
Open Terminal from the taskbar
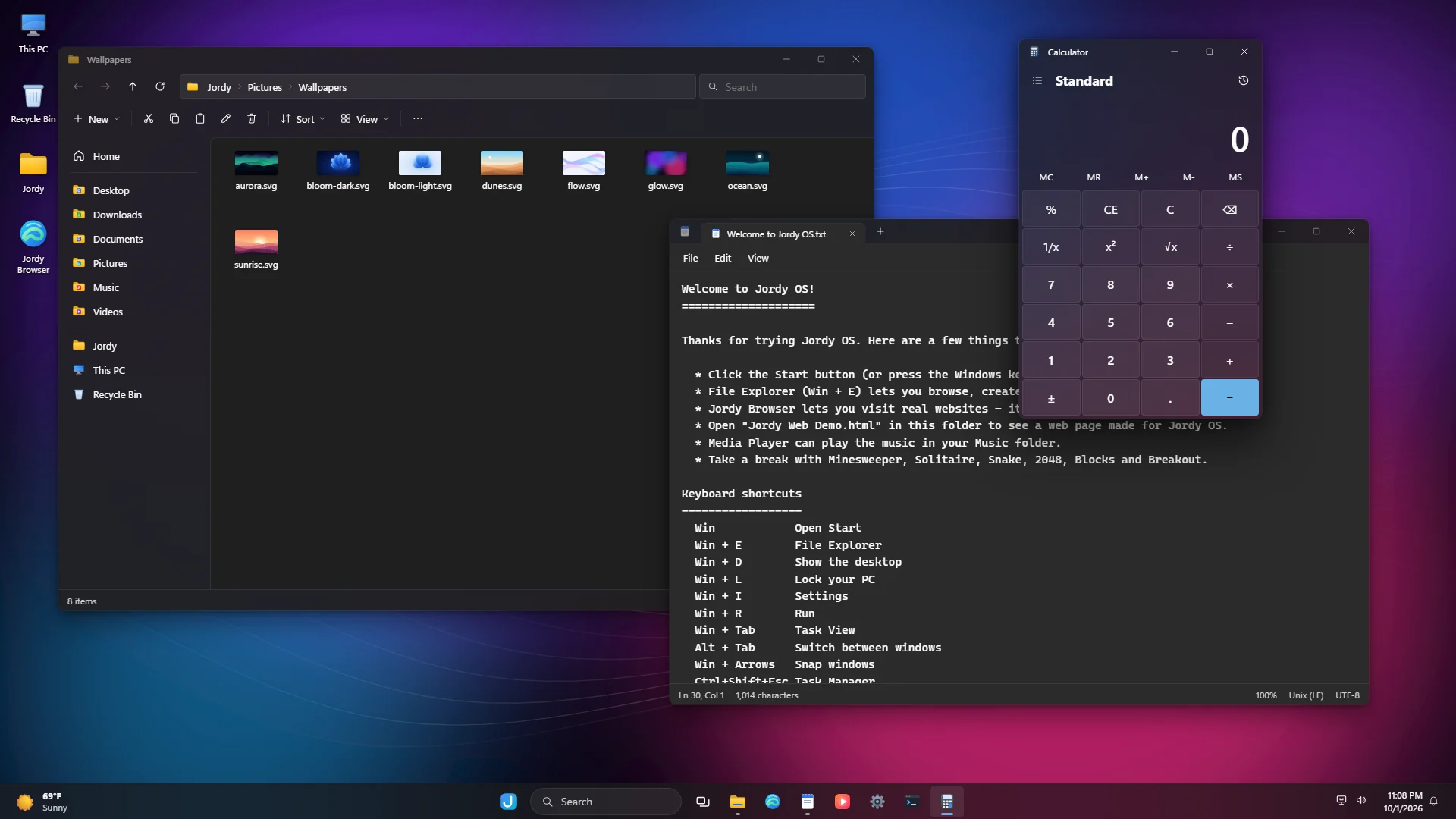click(912, 802)
